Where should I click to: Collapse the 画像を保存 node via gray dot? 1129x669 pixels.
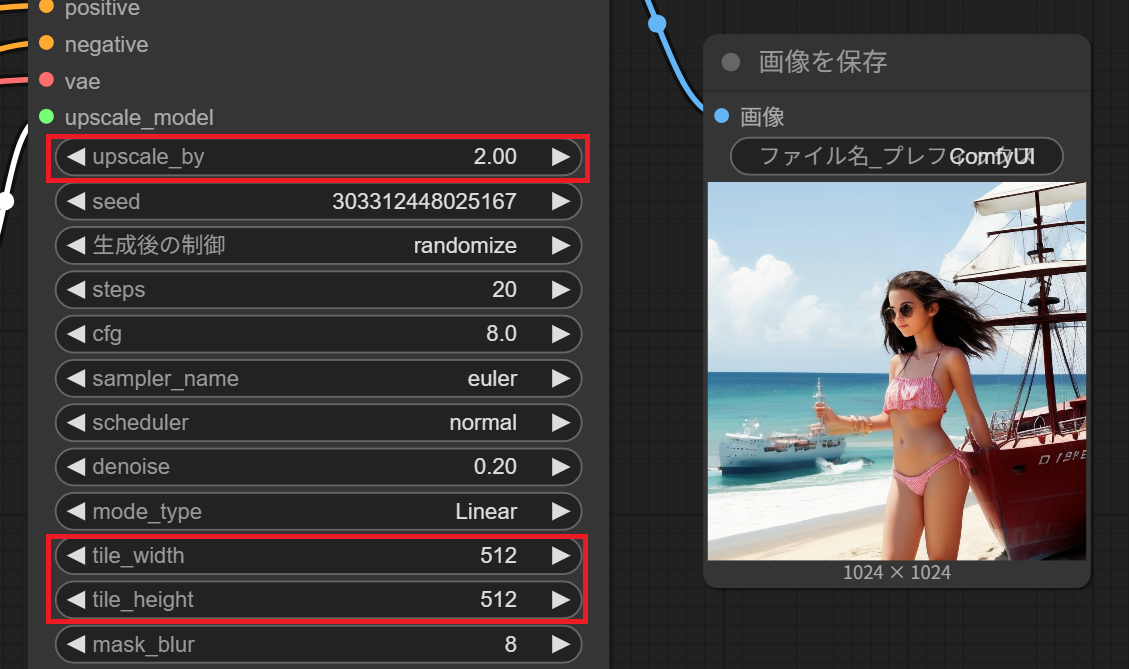coord(731,62)
